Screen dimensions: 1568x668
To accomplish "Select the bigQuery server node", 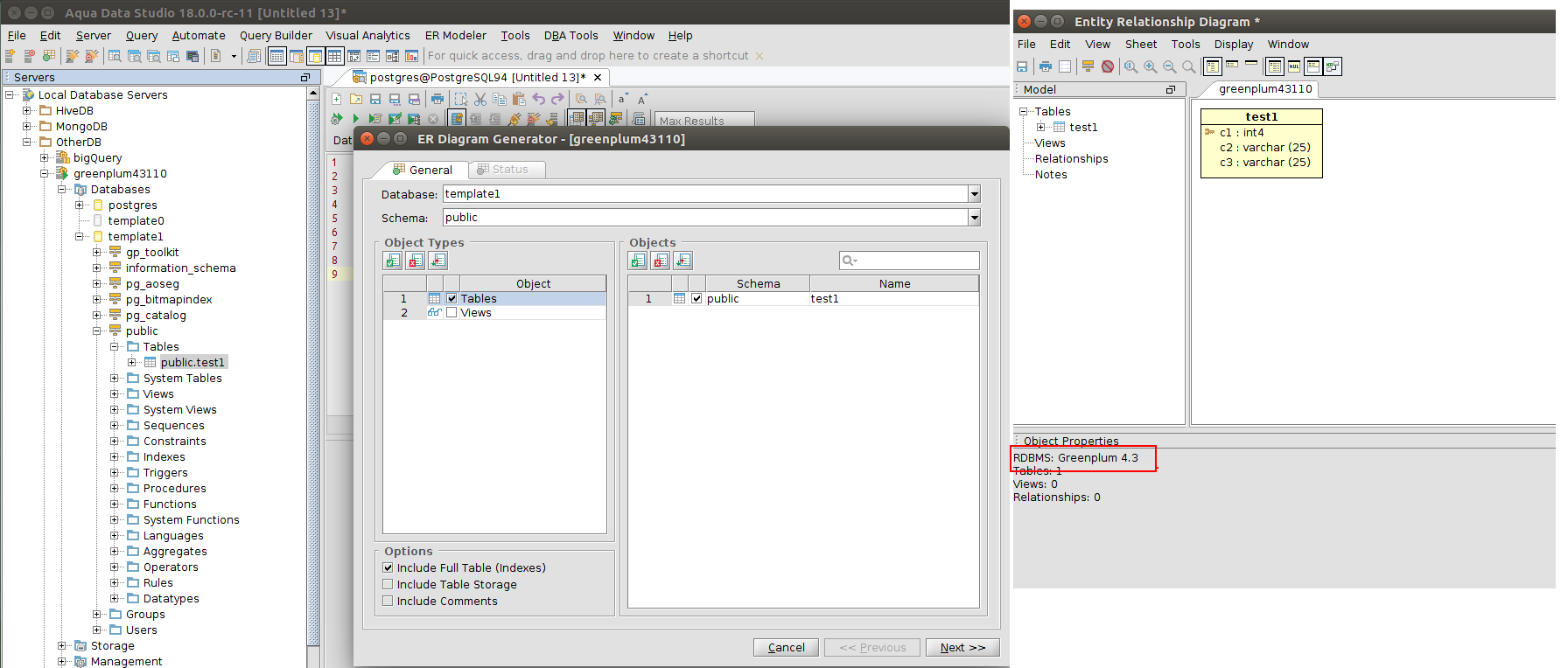I will tap(98, 157).
